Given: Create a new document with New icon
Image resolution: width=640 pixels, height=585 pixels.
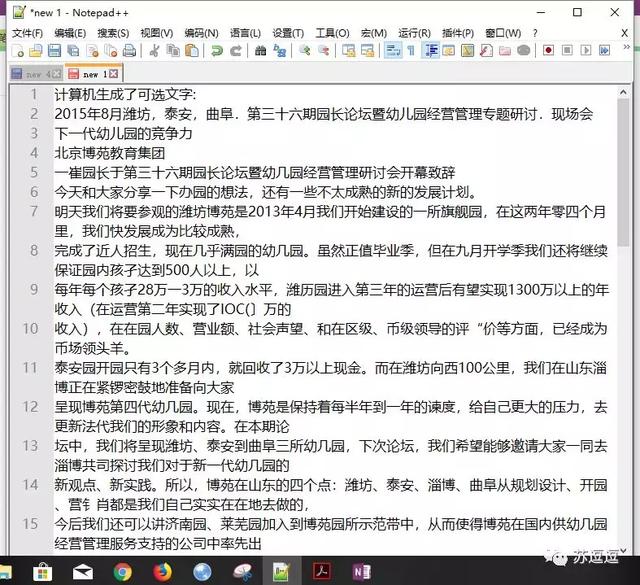Looking at the screenshot, I should pyautogui.click(x=18, y=51).
